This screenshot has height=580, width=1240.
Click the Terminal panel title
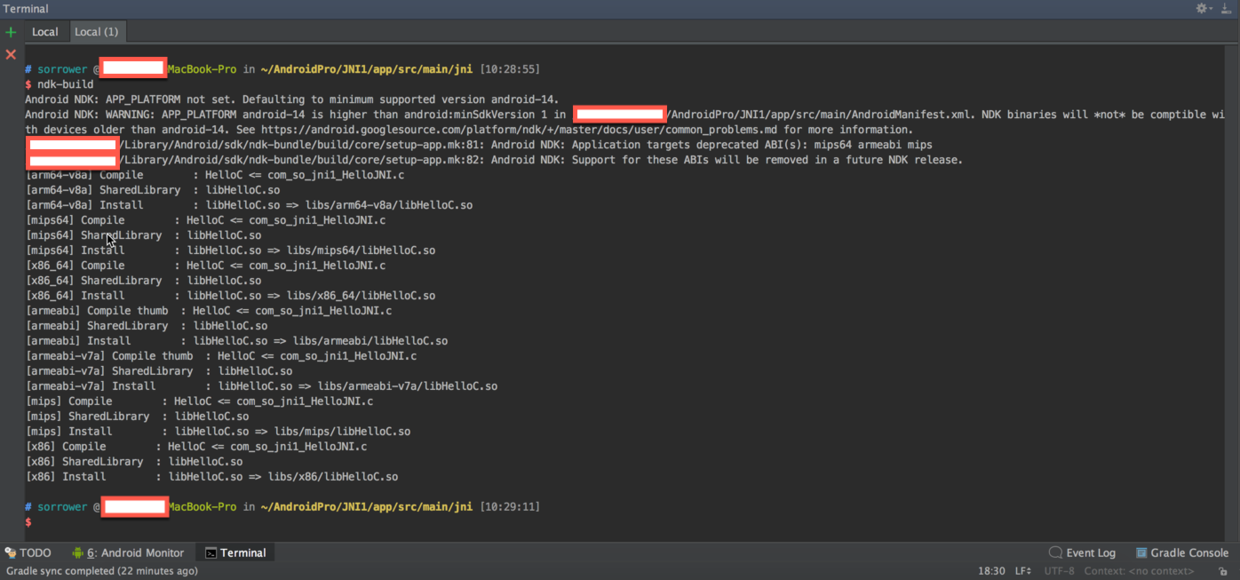tap(25, 8)
